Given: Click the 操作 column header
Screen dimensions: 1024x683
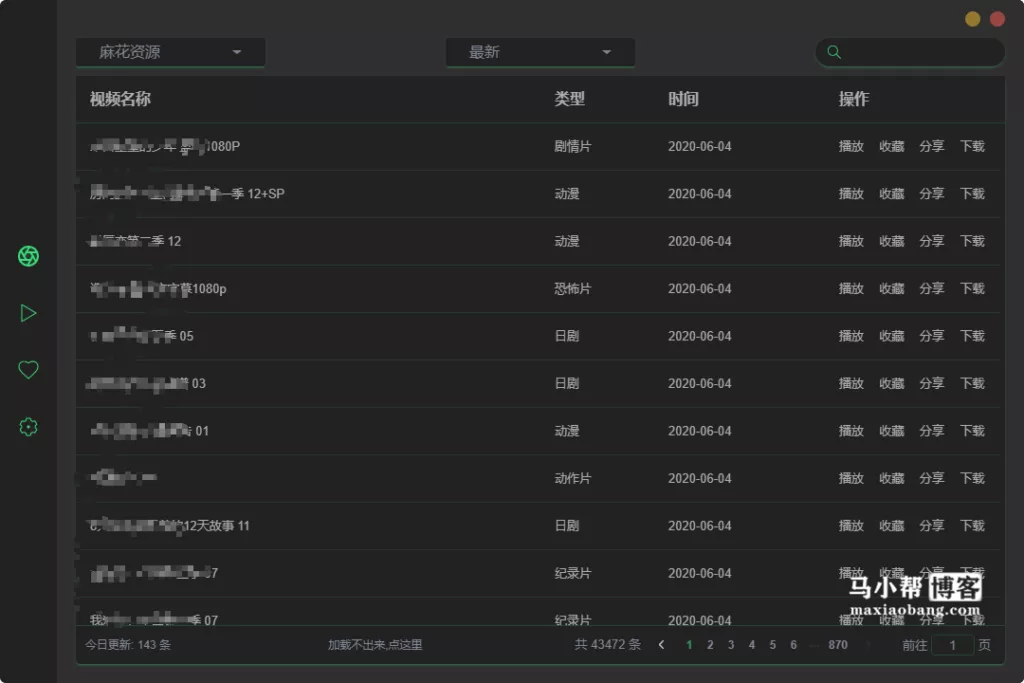Looking at the screenshot, I should pyautogui.click(x=854, y=99).
